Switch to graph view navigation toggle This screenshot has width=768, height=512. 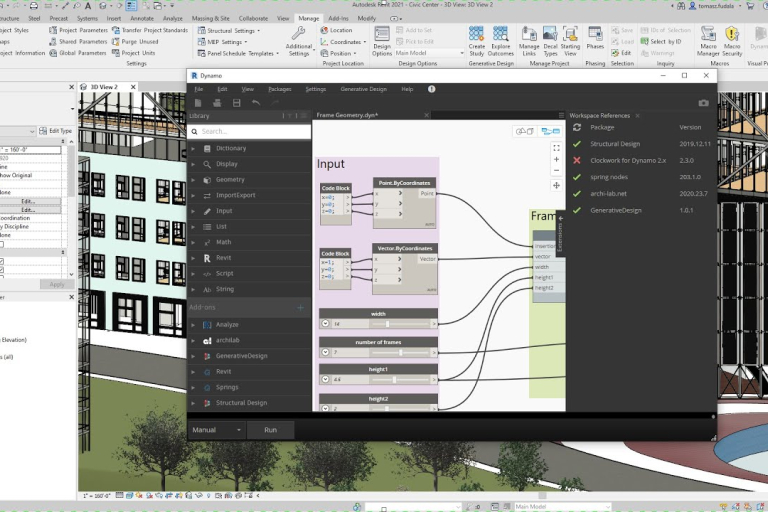point(551,131)
